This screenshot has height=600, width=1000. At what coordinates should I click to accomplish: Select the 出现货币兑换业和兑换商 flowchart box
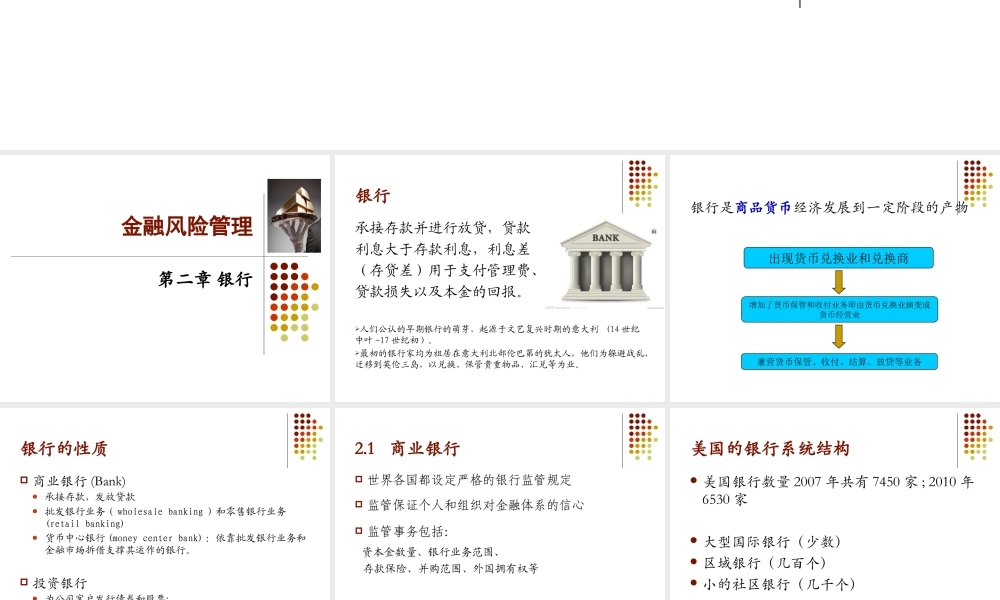click(x=839, y=257)
